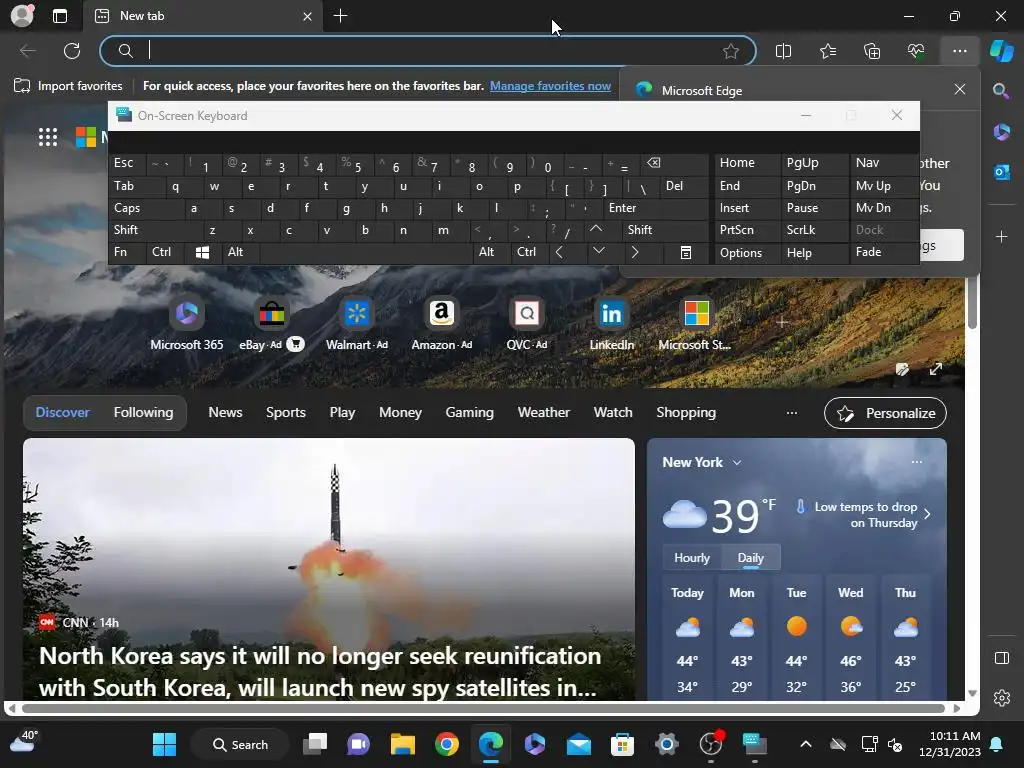Viewport: 1024px width, 768px height.
Task: Toggle ScrLk key on On-Screen Keyboard
Action: click(x=814, y=231)
